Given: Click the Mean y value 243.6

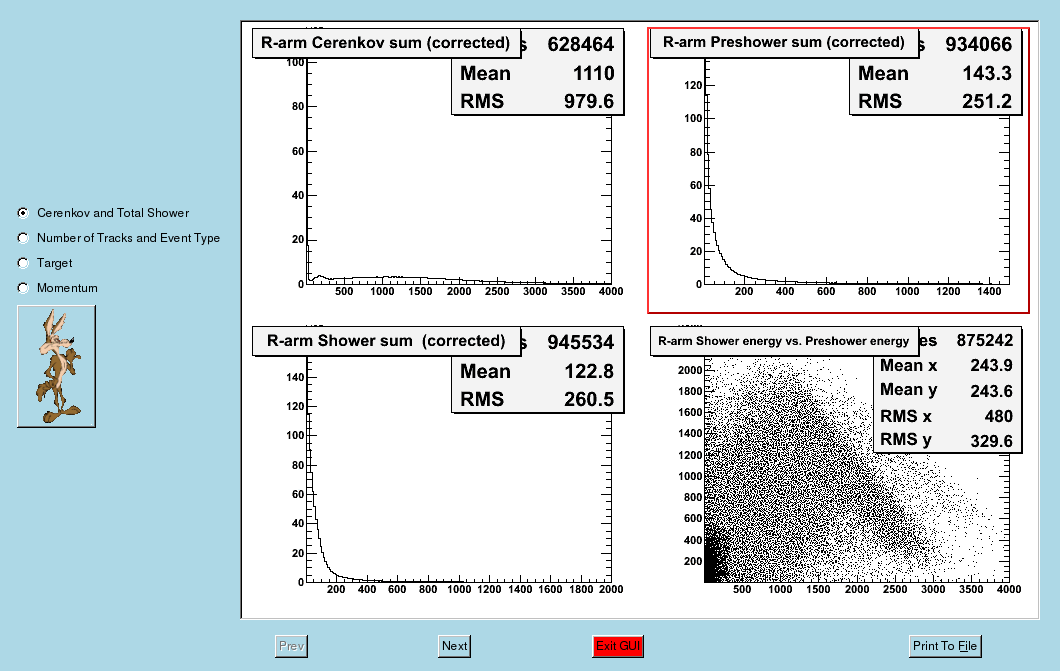Looking at the screenshot, I should click(x=991, y=391).
